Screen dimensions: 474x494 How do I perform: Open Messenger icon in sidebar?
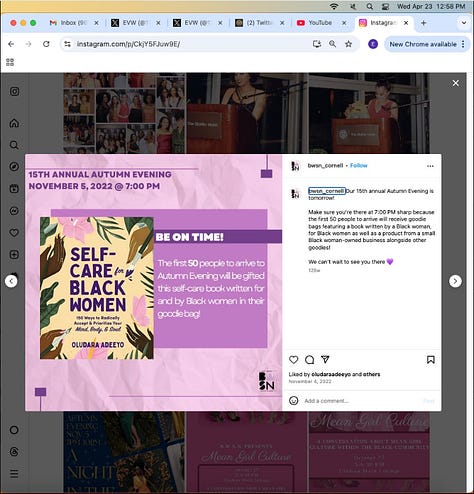[x=14, y=211]
